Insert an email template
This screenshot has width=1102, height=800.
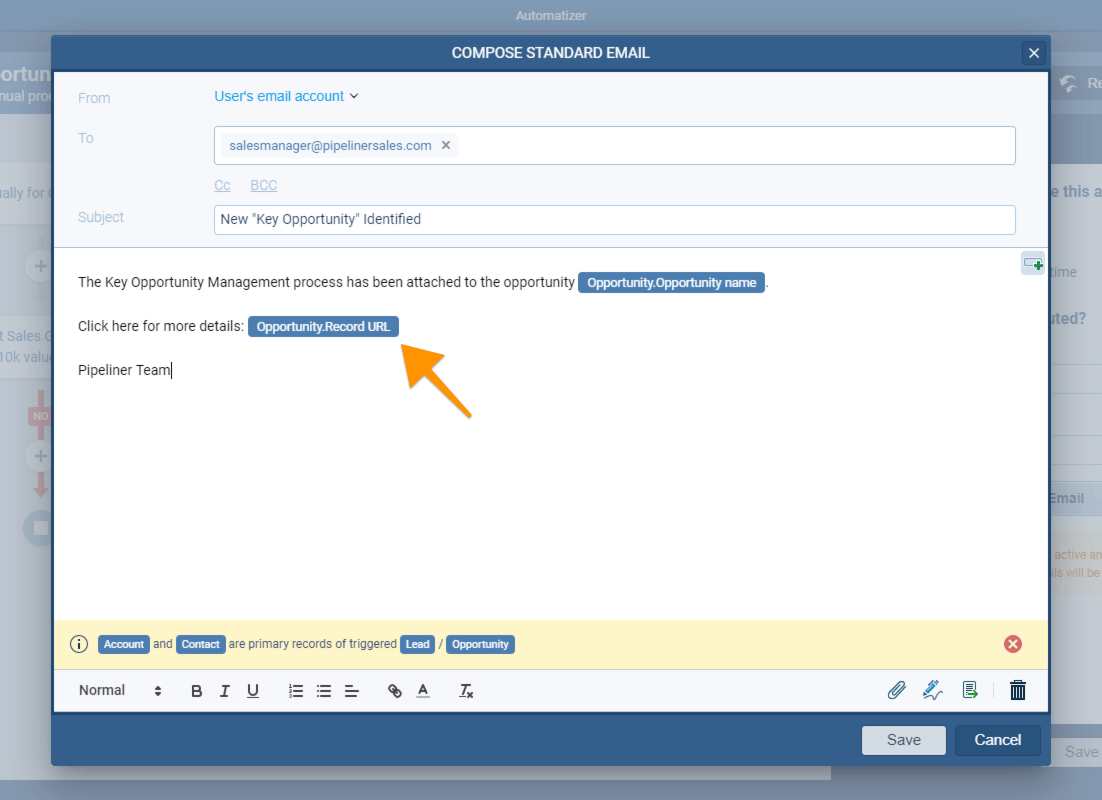click(969, 690)
